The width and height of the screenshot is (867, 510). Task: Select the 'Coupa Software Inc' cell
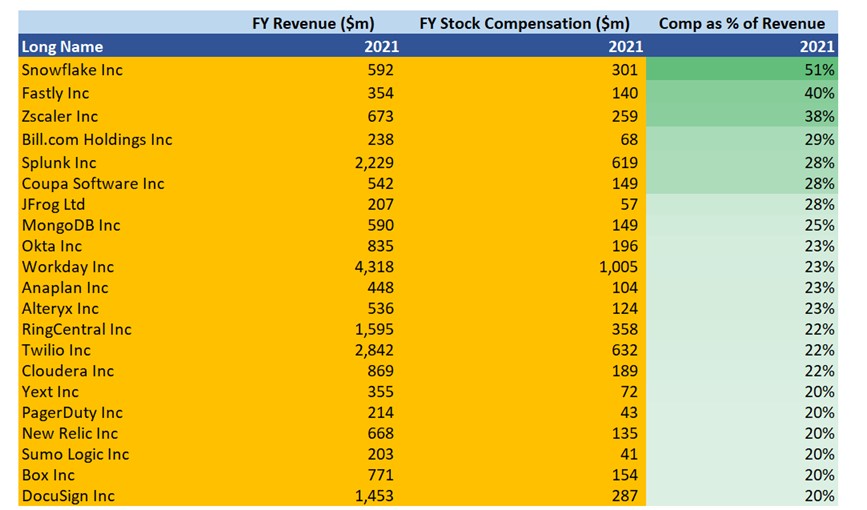pos(93,184)
